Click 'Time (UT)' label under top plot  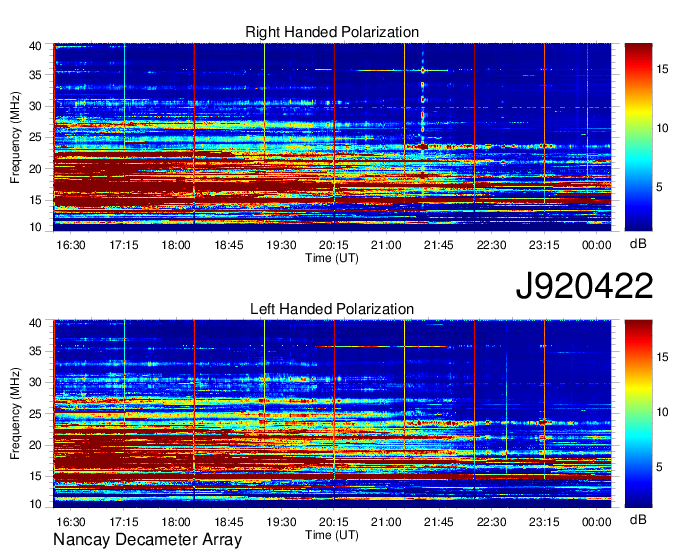332,258
